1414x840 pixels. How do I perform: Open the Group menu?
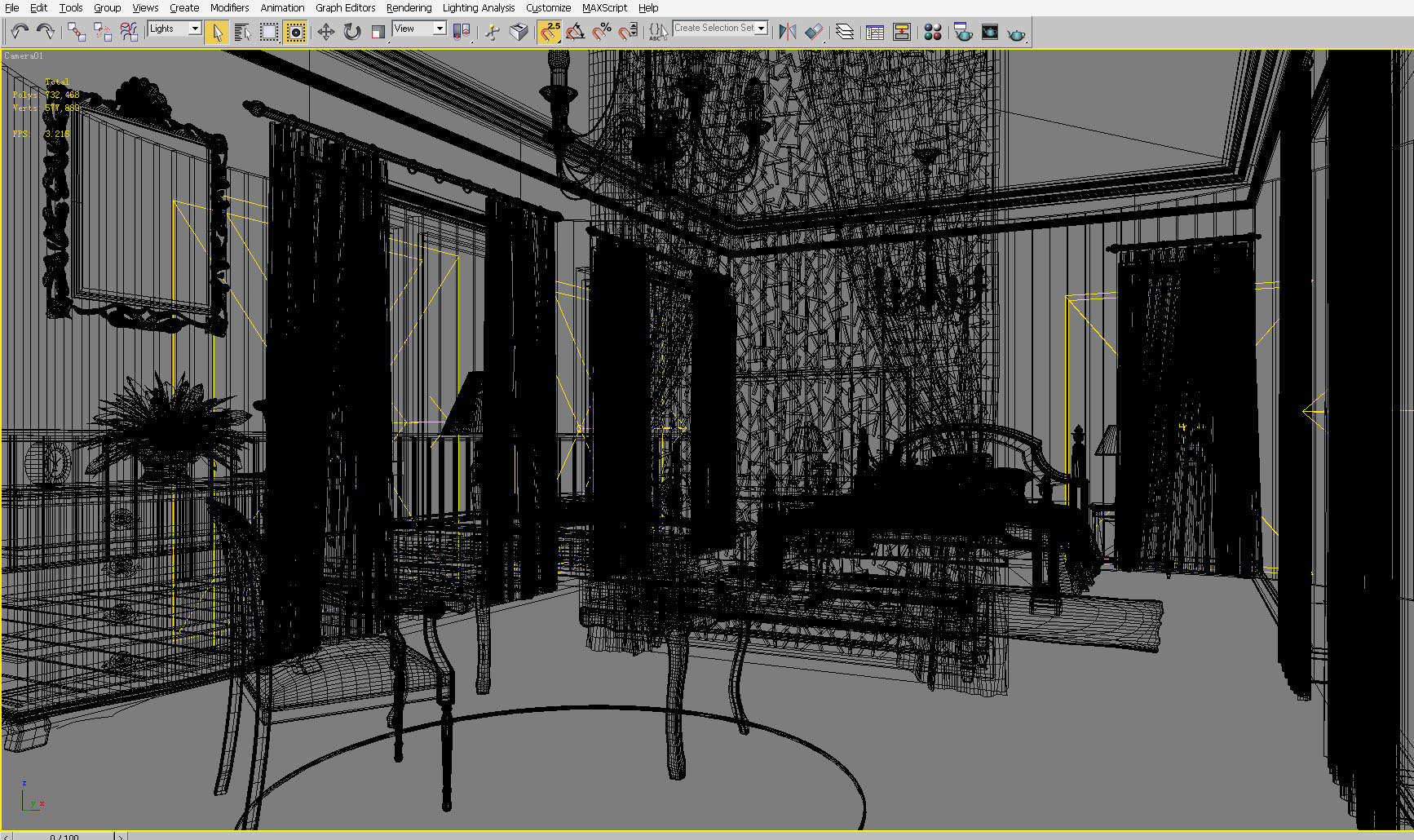107,7
